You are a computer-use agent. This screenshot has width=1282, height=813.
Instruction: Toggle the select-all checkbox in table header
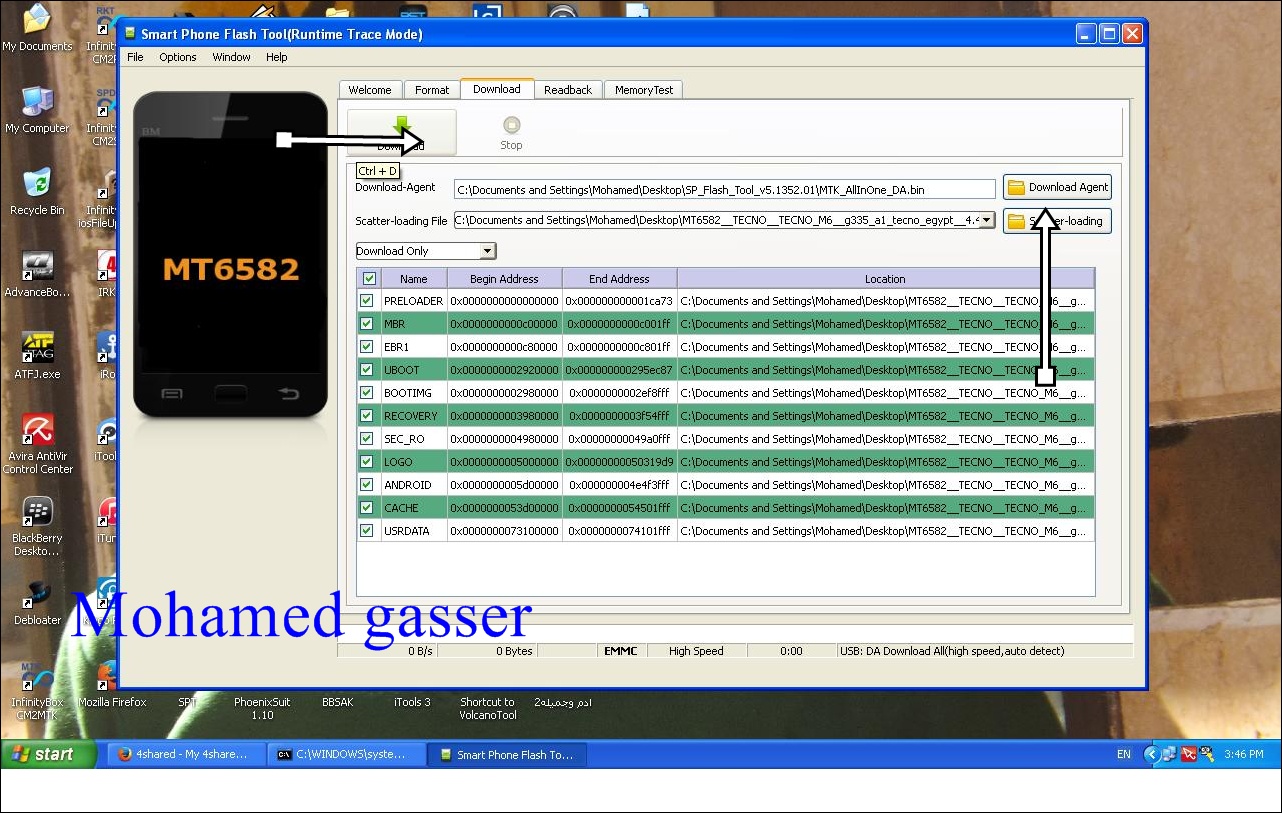pos(369,279)
